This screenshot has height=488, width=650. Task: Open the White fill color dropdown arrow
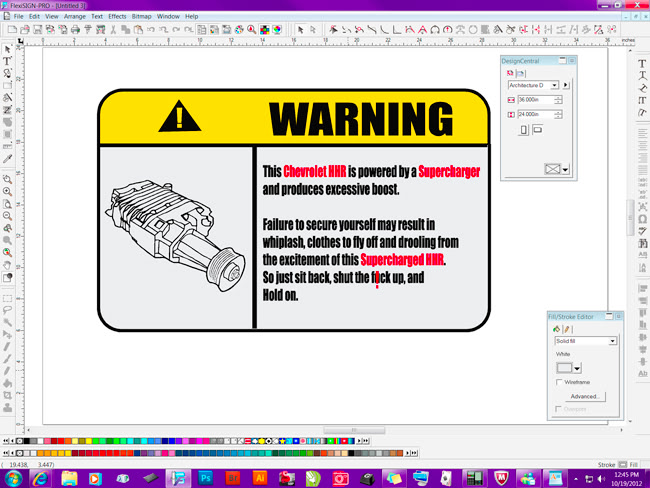point(577,368)
